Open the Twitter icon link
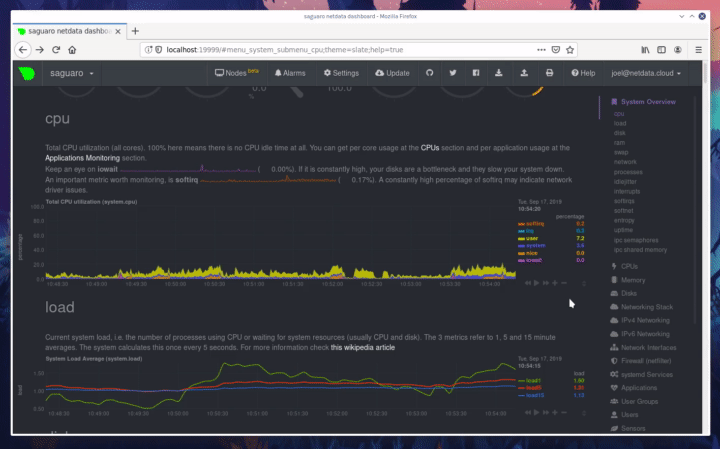The image size is (720, 449). tap(453, 73)
